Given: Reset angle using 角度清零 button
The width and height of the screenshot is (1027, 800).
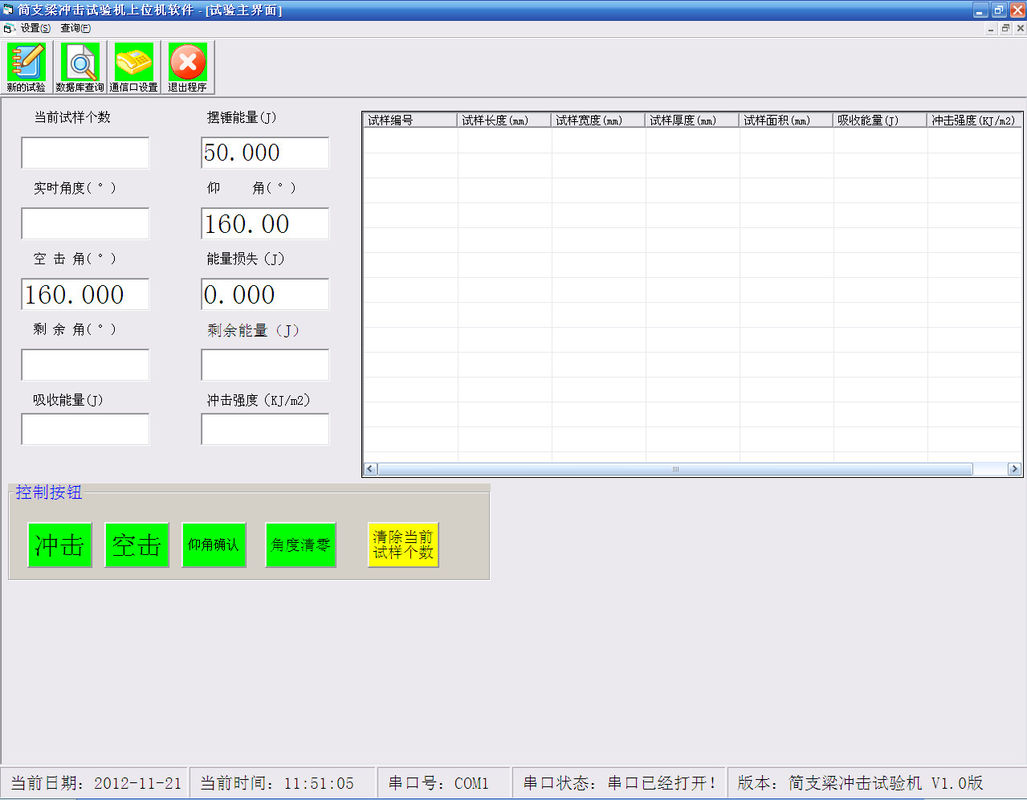Looking at the screenshot, I should click(x=301, y=545).
